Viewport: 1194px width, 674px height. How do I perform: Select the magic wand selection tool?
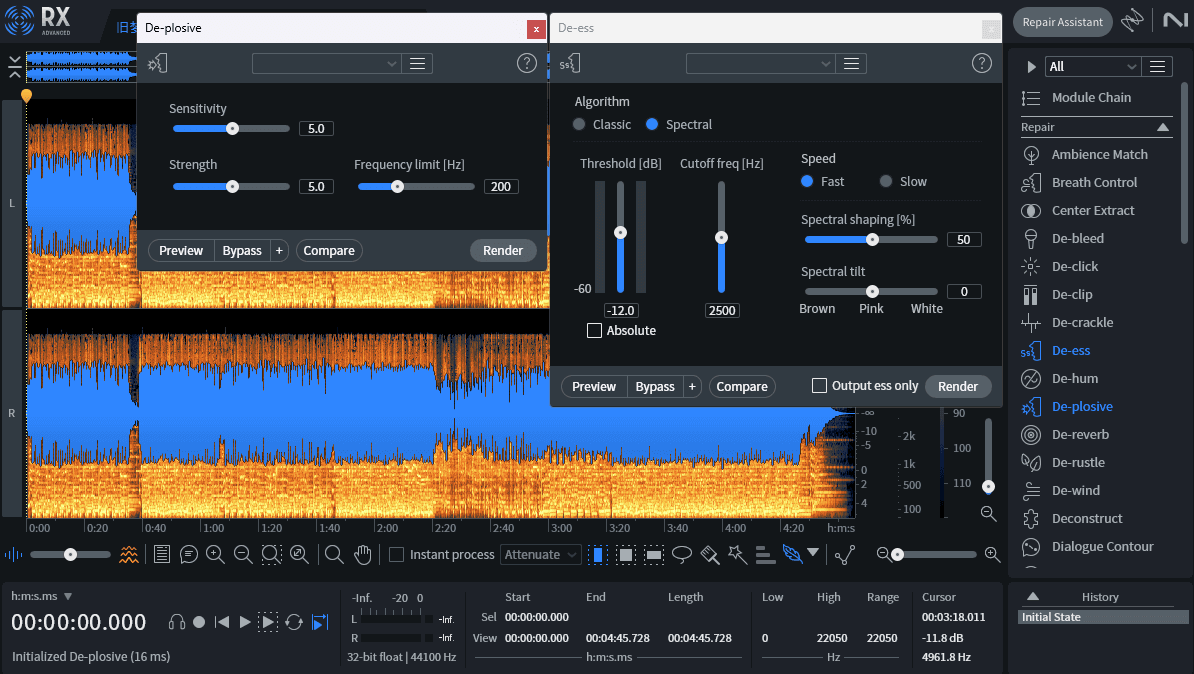click(737, 554)
